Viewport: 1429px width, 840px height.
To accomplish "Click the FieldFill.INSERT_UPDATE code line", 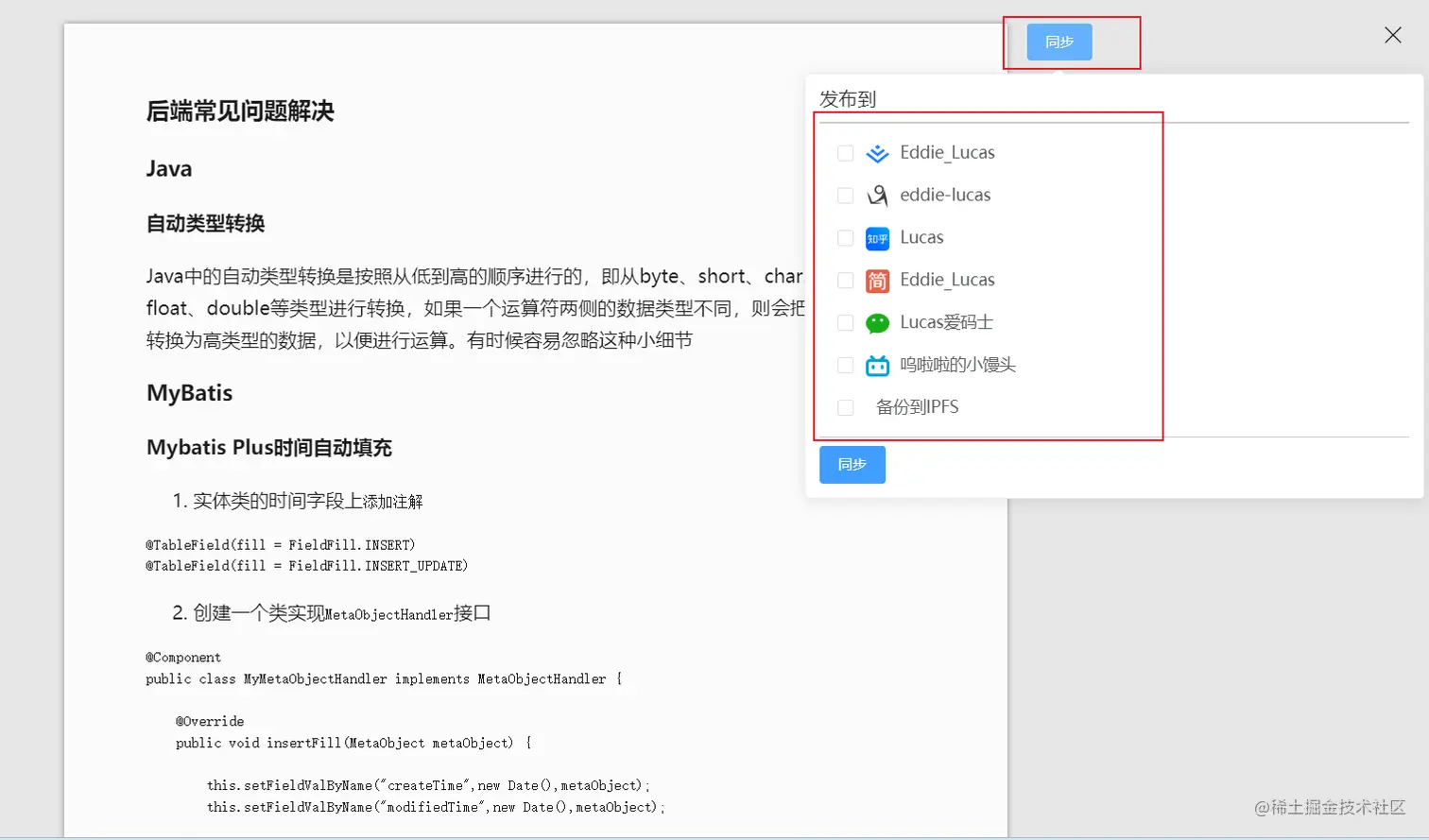I will coord(306,566).
